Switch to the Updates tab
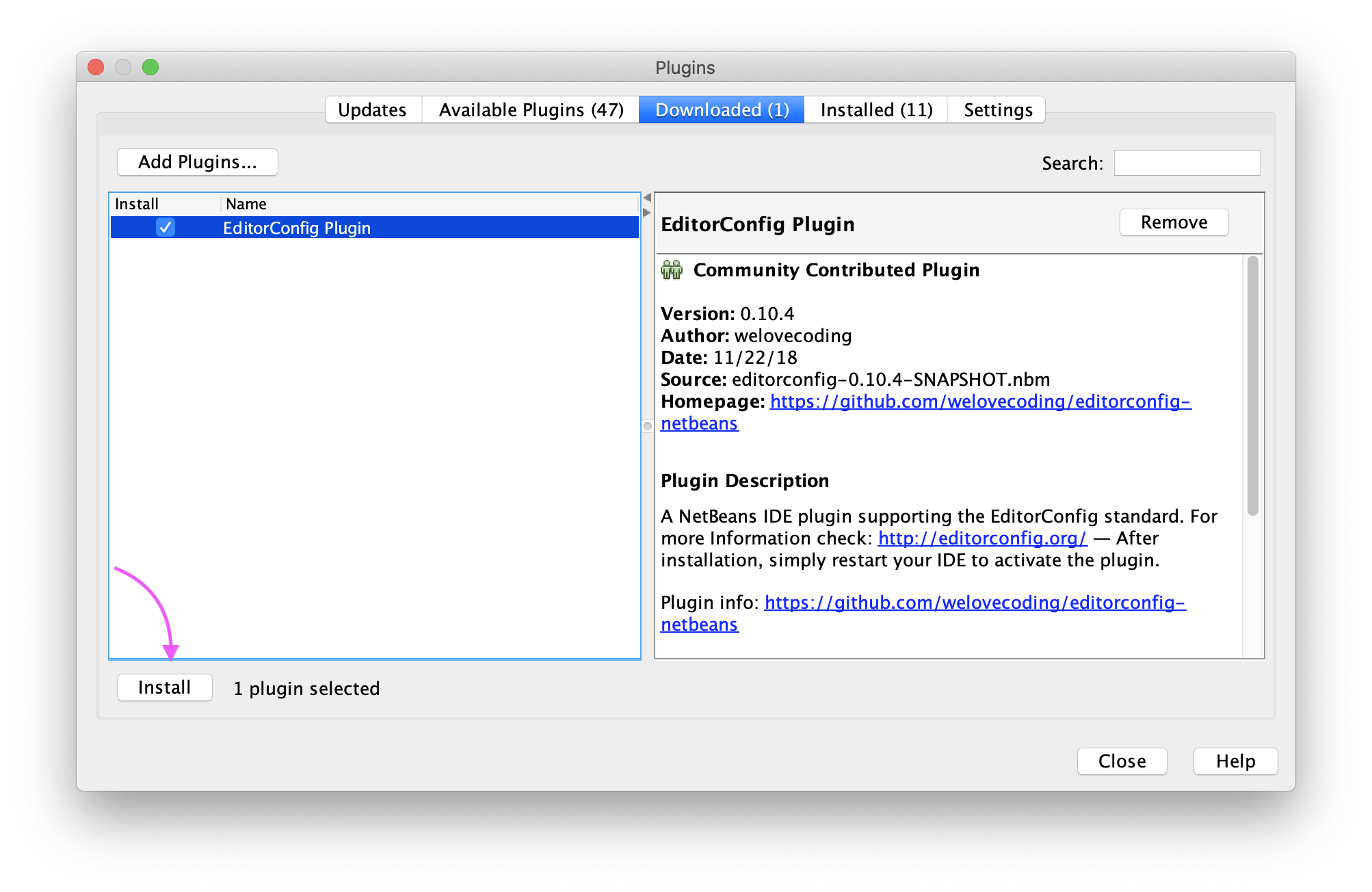1372x892 pixels. (373, 110)
